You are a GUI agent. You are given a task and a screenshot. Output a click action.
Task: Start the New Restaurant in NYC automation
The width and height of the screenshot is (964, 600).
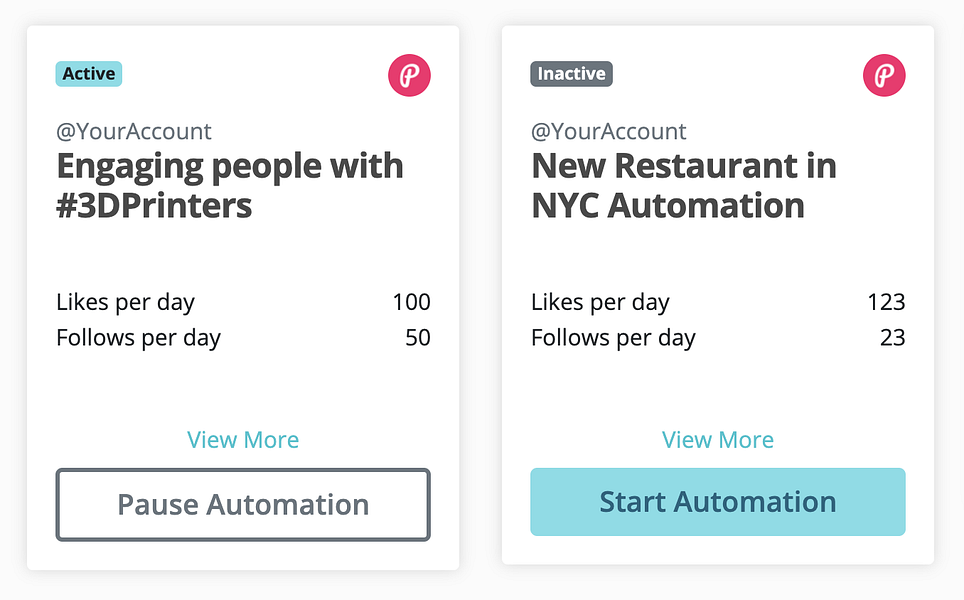(717, 502)
